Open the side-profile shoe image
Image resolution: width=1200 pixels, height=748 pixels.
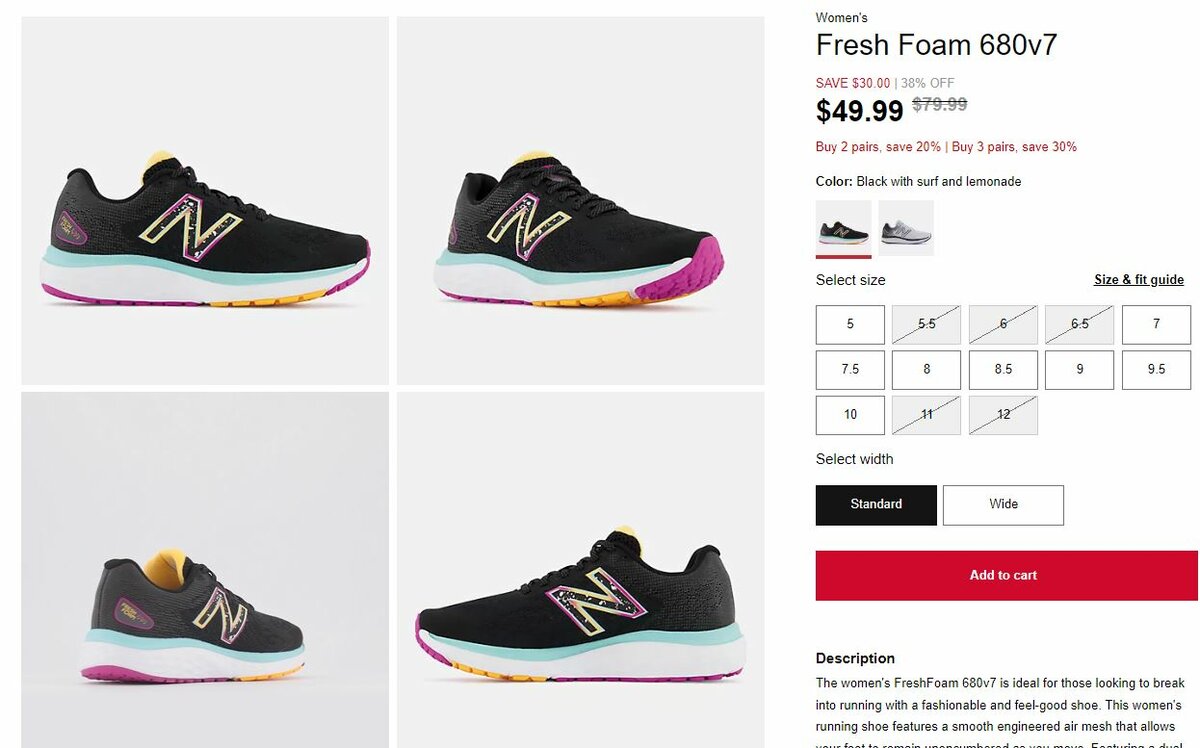tap(205, 200)
